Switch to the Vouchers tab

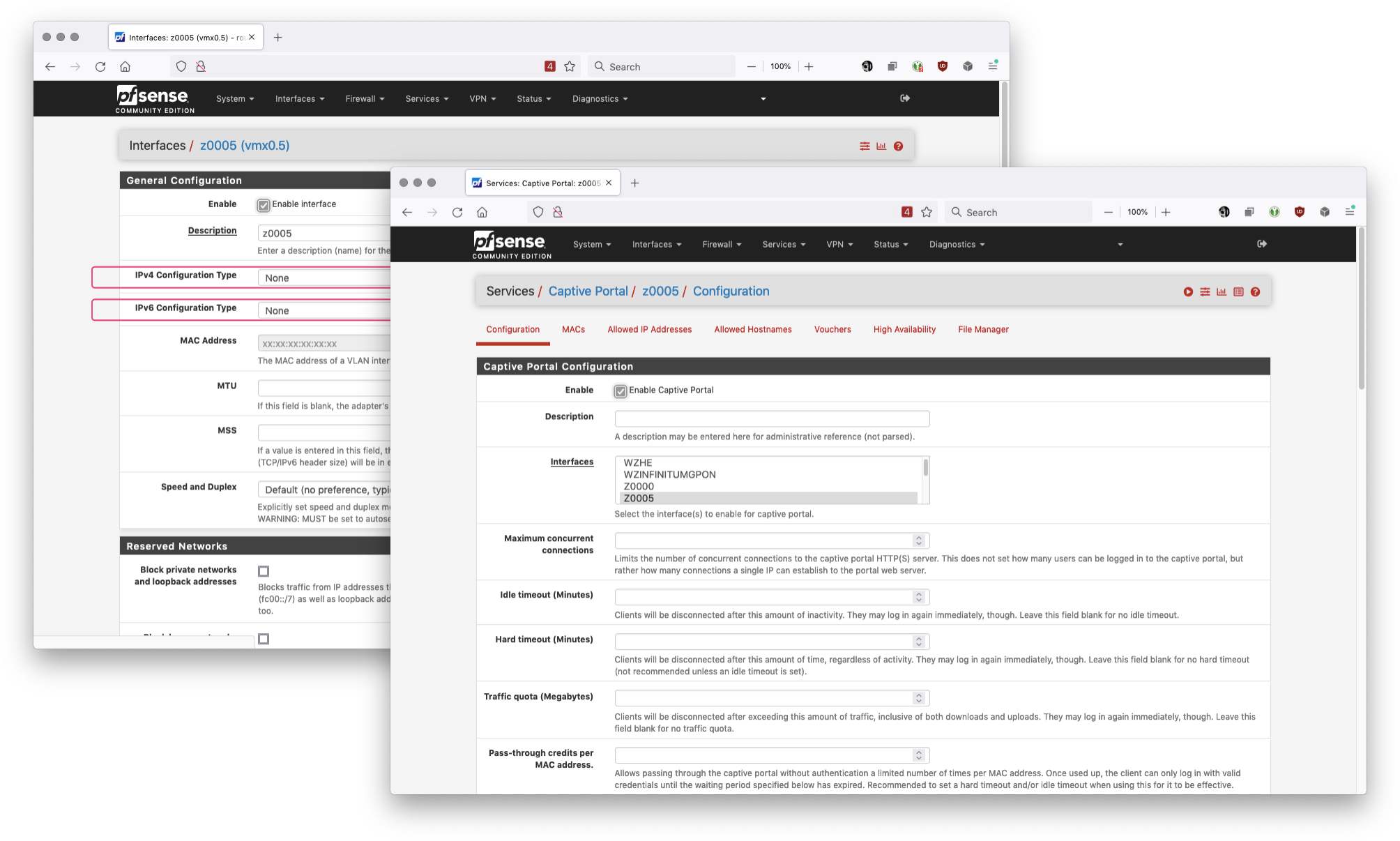pyautogui.click(x=832, y=330)
